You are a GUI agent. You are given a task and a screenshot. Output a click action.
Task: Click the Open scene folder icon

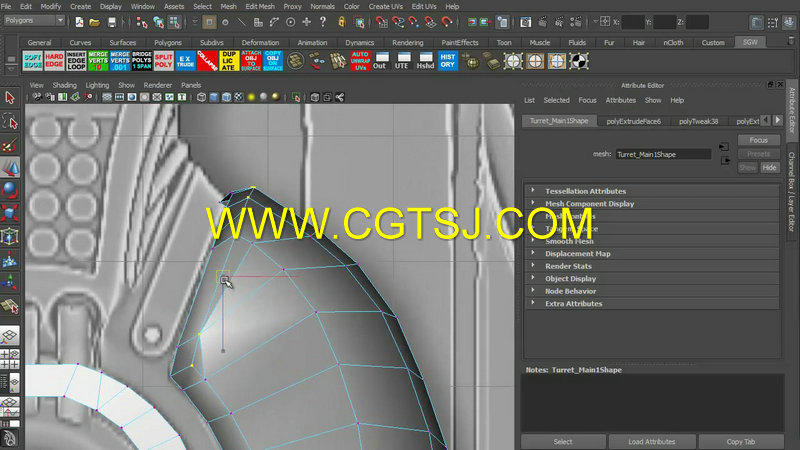tap(94, 22)
